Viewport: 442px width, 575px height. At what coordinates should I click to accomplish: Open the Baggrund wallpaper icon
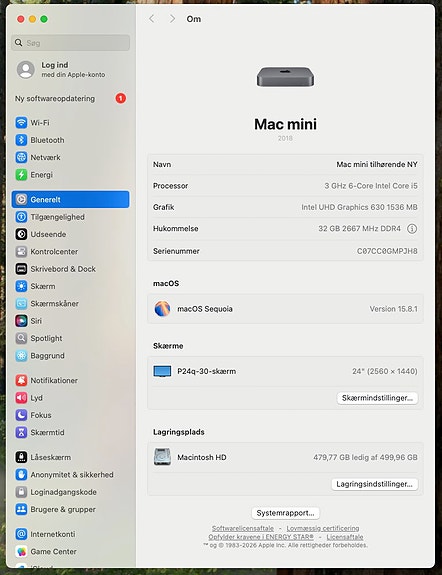pyautogui.click(x=21, y=355)
